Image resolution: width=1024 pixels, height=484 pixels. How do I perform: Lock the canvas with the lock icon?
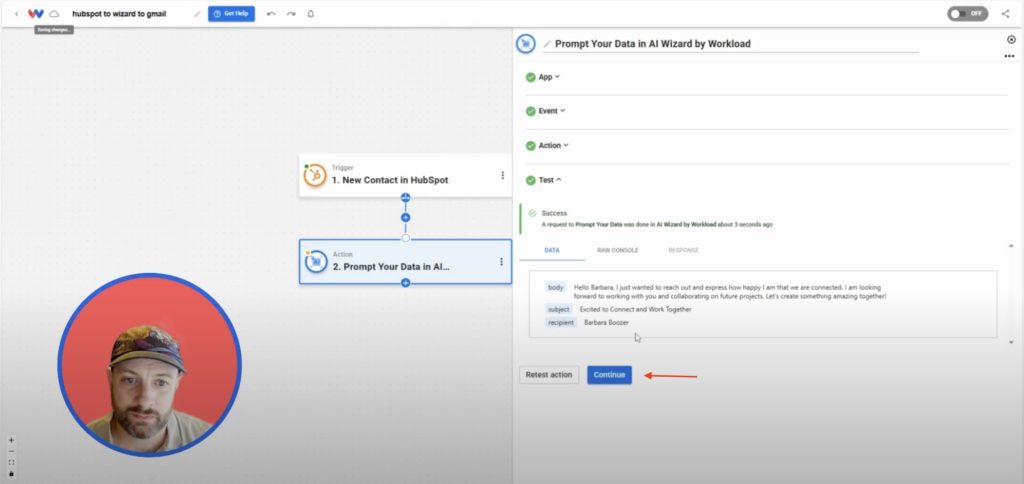pos(11,474)
